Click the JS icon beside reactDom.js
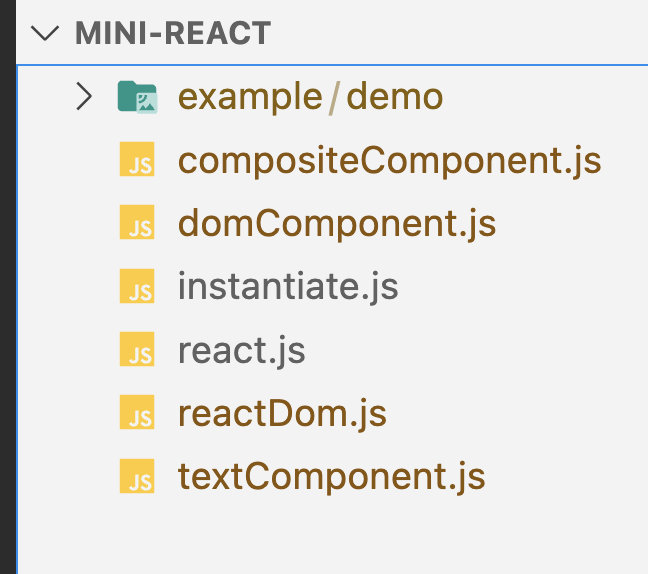 click(137, 414)
